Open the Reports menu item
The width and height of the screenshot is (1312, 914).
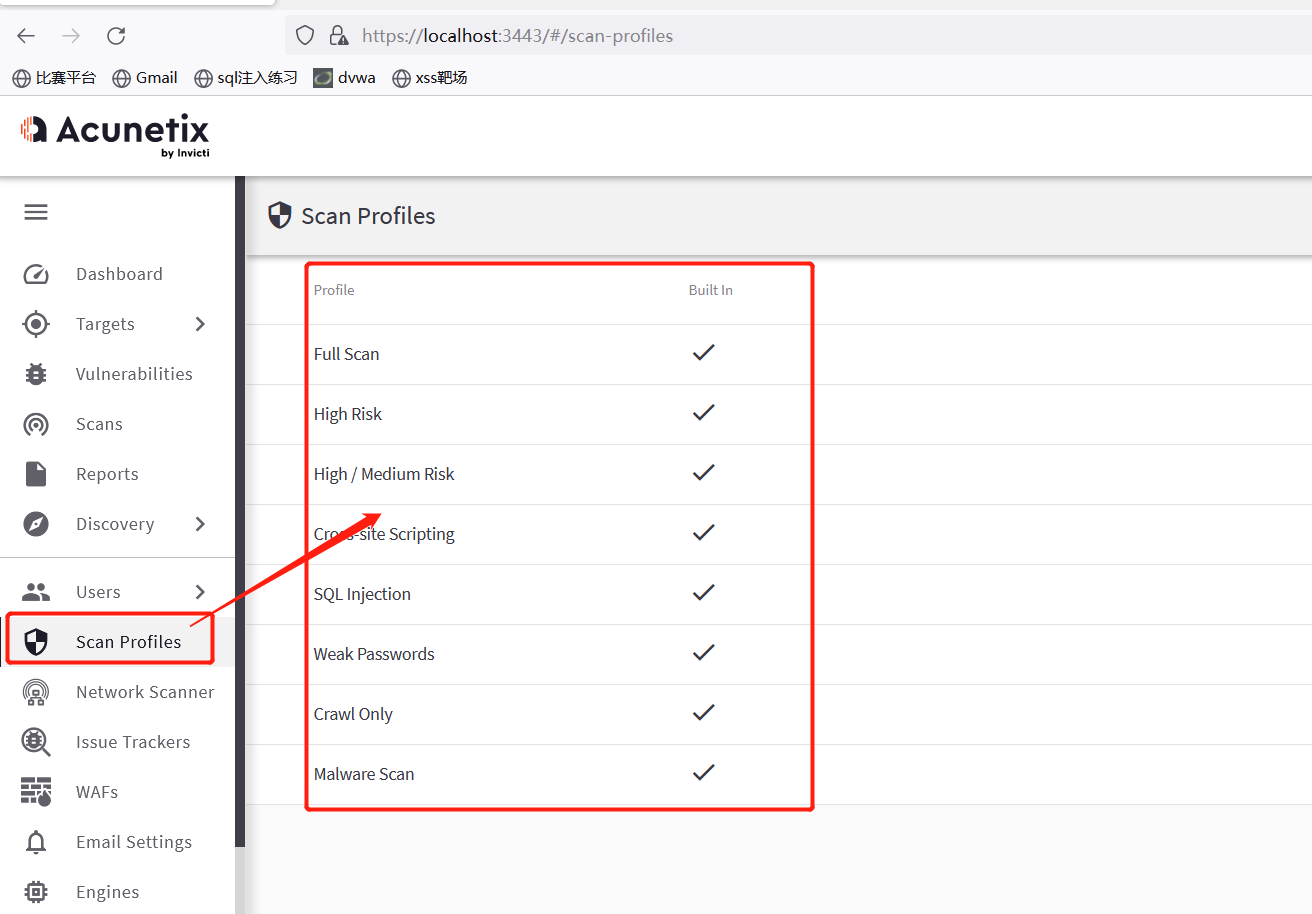tap(107, 474)
